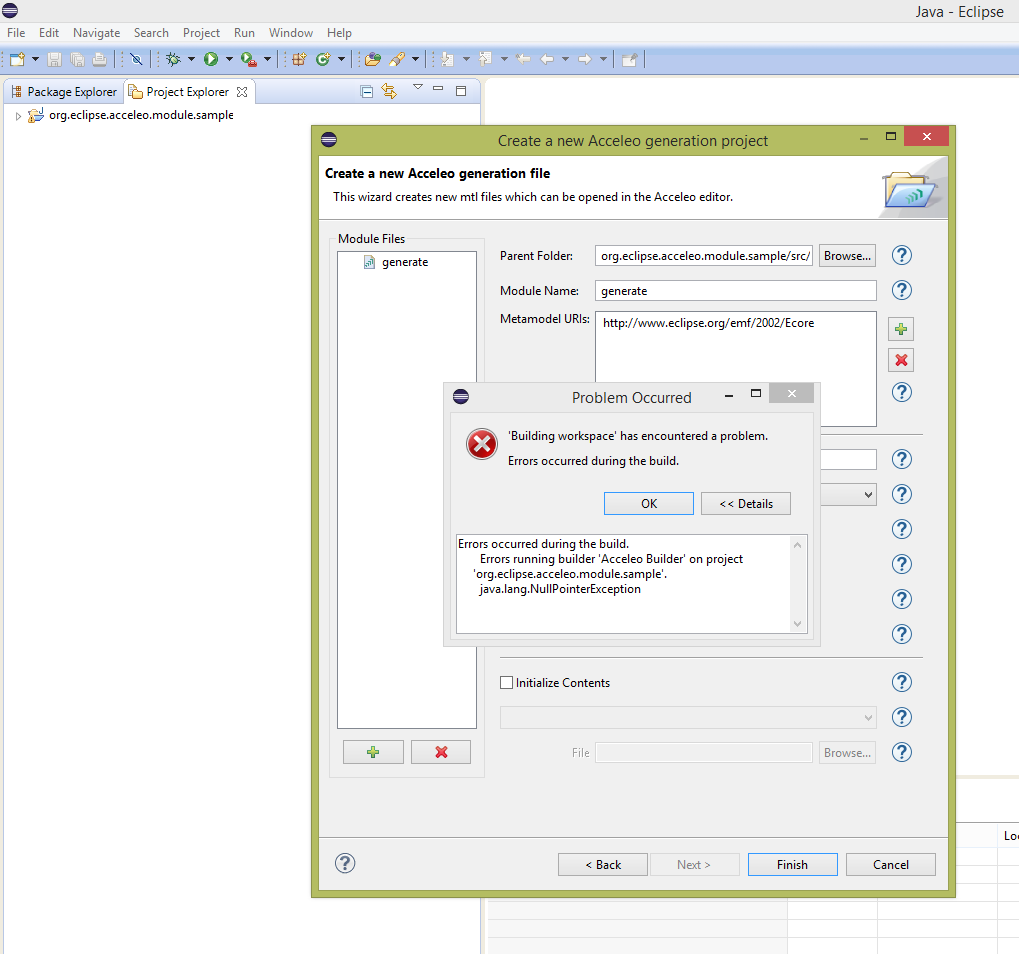
Task: Add a module file with plus button
Action: (x=373, y=752)
